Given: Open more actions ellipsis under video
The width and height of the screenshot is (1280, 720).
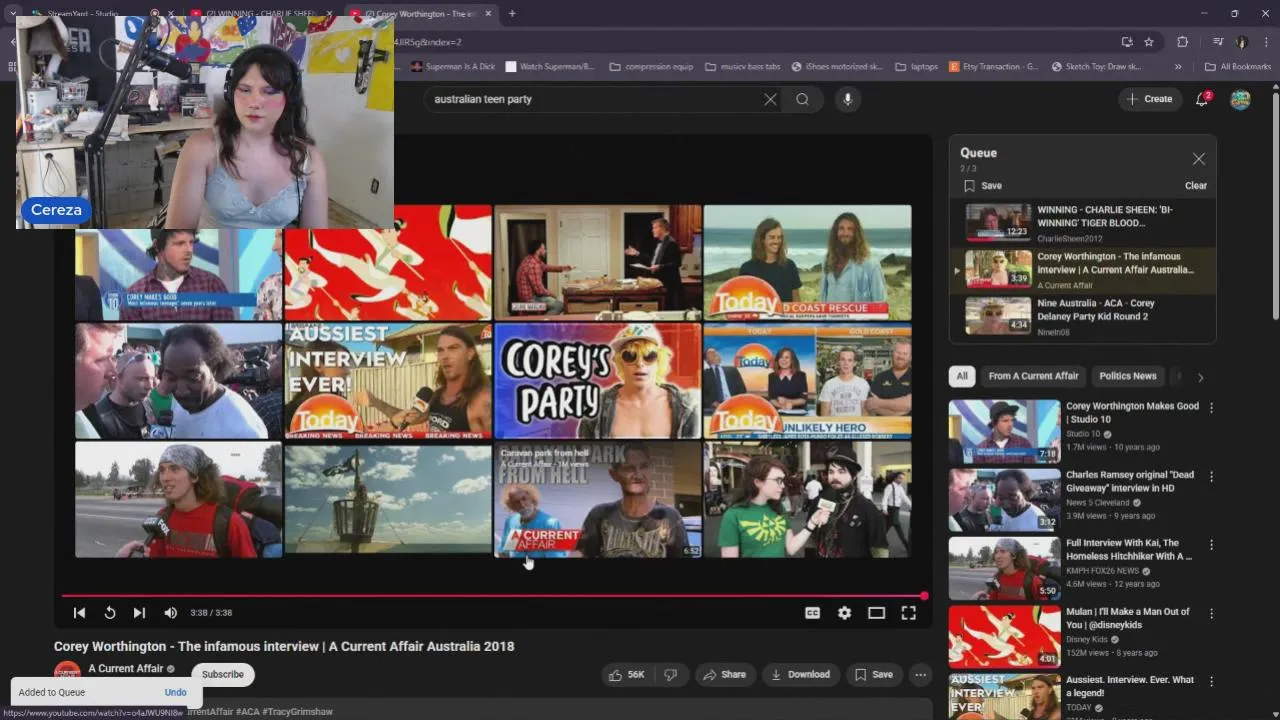Looking at the screenshot, I should click(920, 675).
